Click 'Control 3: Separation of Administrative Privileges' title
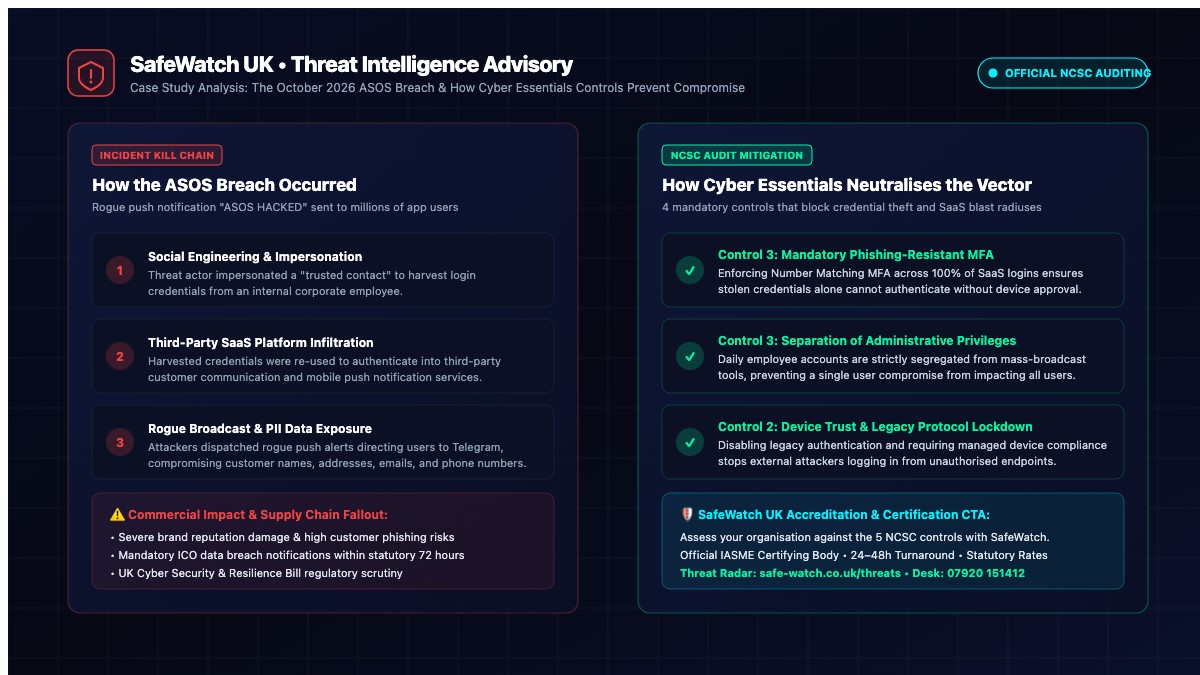The width and height of the screenshot is (1200, 675). tap(867, 341)
